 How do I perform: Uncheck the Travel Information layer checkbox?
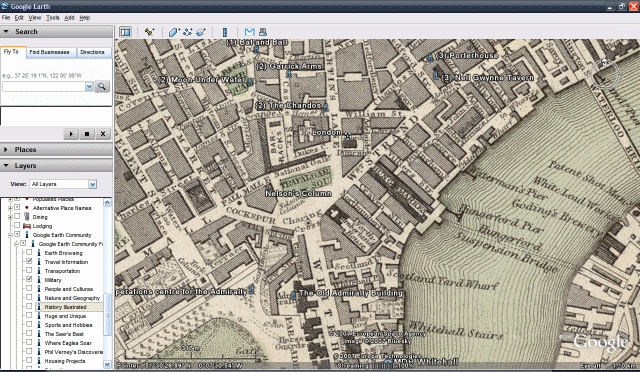click(29, 261)
